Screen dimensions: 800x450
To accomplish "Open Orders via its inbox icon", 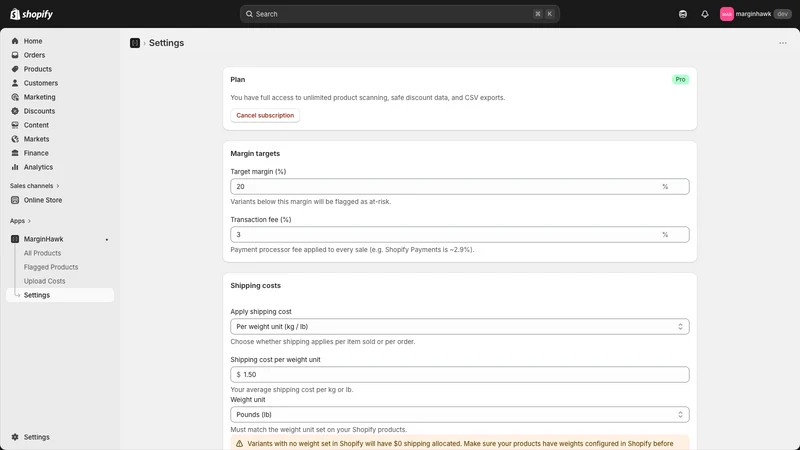I will coord(15,55).
